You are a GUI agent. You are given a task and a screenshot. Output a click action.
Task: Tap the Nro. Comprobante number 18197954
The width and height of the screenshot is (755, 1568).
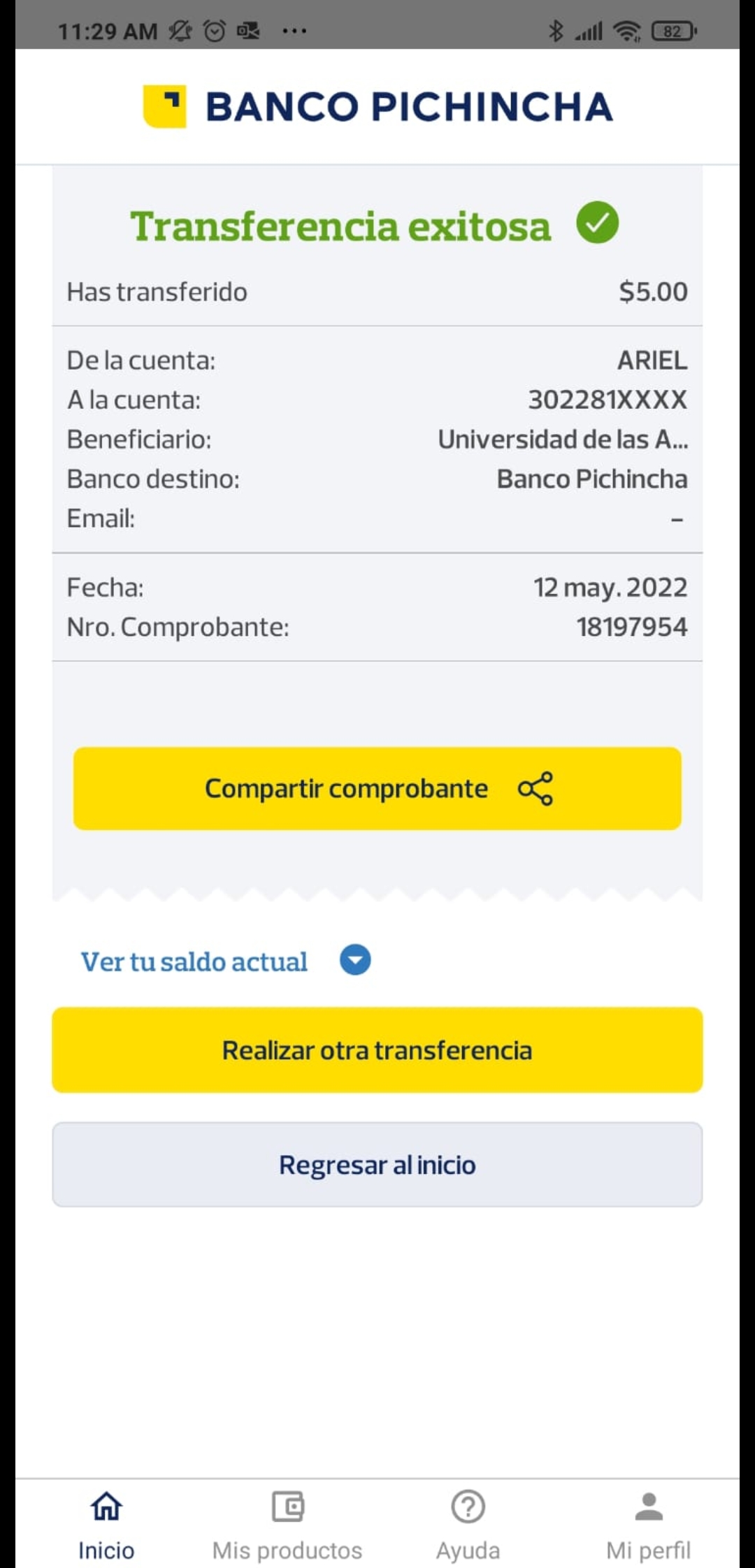pyautogui.click(x=631, y=627)
